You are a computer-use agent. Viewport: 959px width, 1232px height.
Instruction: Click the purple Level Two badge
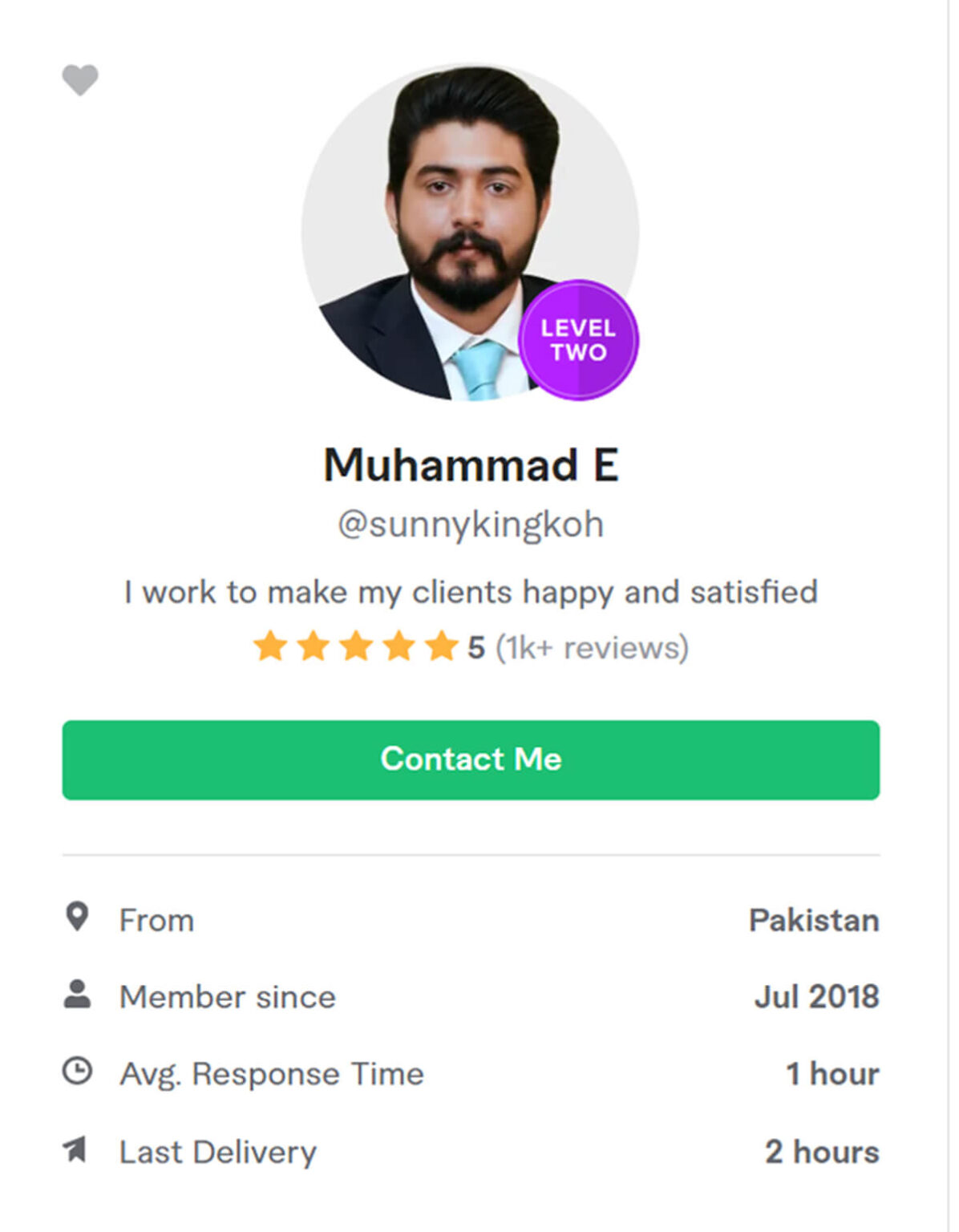[578, 340]
